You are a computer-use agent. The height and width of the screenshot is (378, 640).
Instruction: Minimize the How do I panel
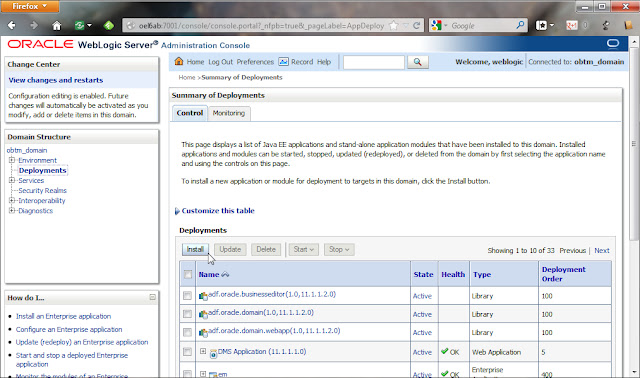click(152, 297)
